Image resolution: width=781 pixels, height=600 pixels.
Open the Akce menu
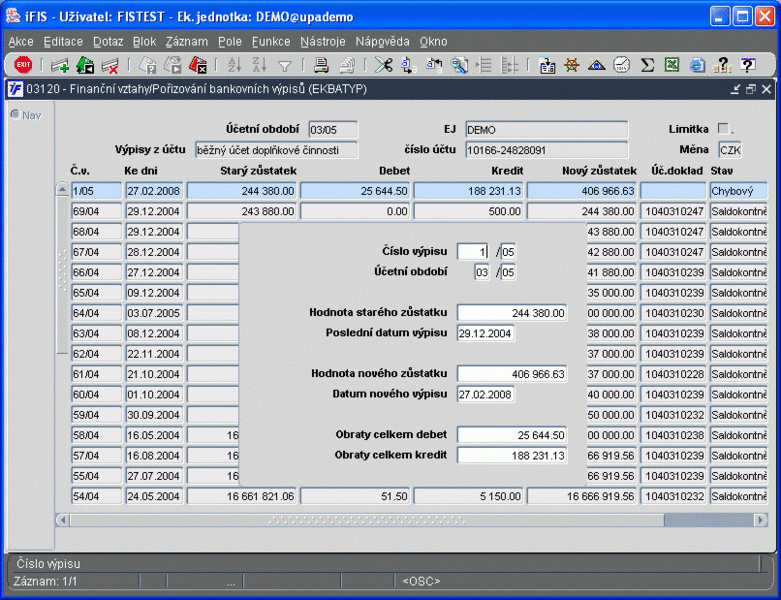point(20,41)
